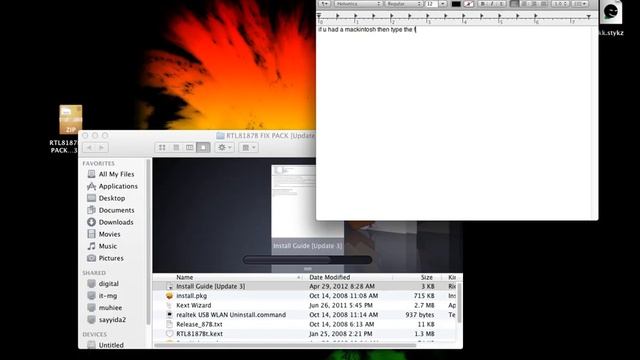The height and width of the screenshot is (360, 640).
Task: Select realtek USB WLAN Uninstall.command
Action: point(305,315)
